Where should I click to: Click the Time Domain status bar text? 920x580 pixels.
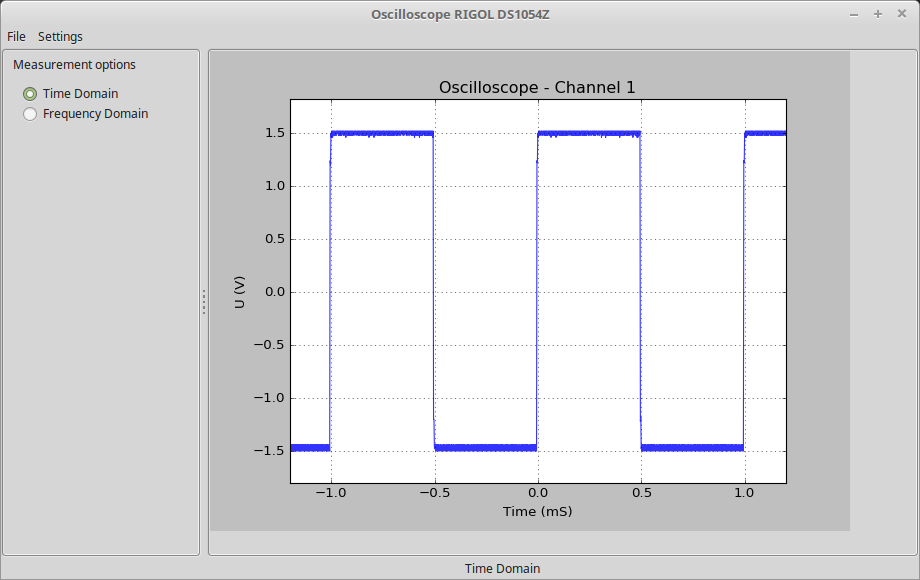tap(502, 568)
